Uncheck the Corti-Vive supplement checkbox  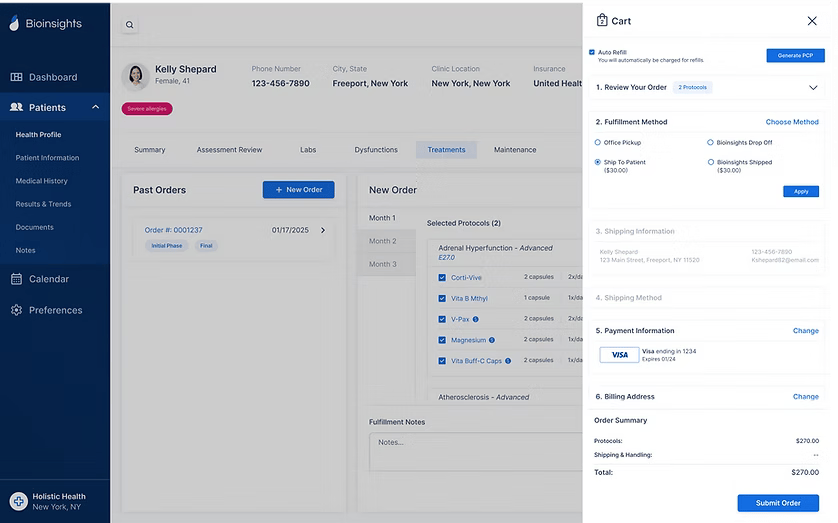[442, 278]
